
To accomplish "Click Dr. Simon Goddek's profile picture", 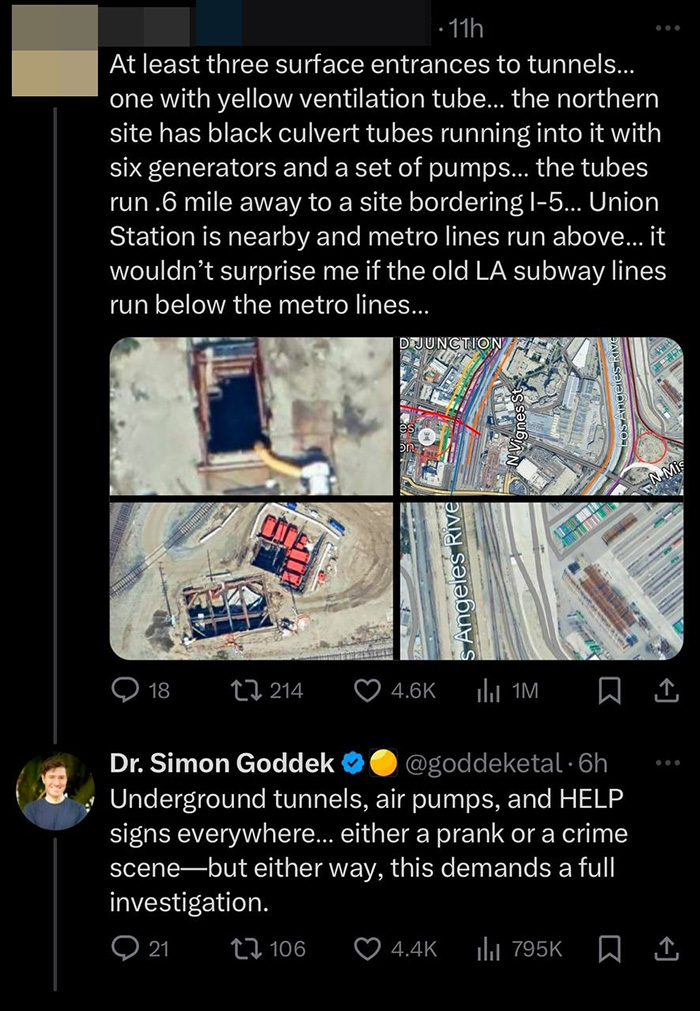I will click(x=54, y=791).
